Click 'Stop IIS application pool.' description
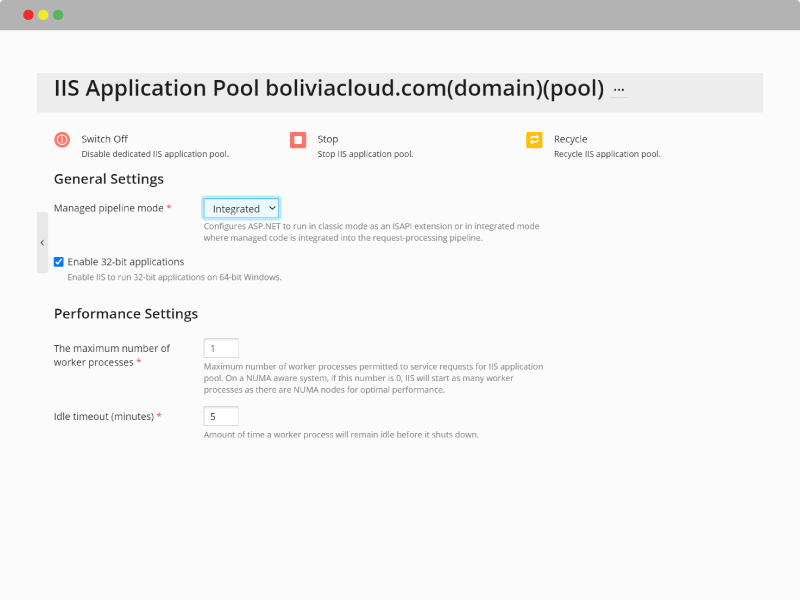Viewport: 800px width, 600px height. [365, 154]
